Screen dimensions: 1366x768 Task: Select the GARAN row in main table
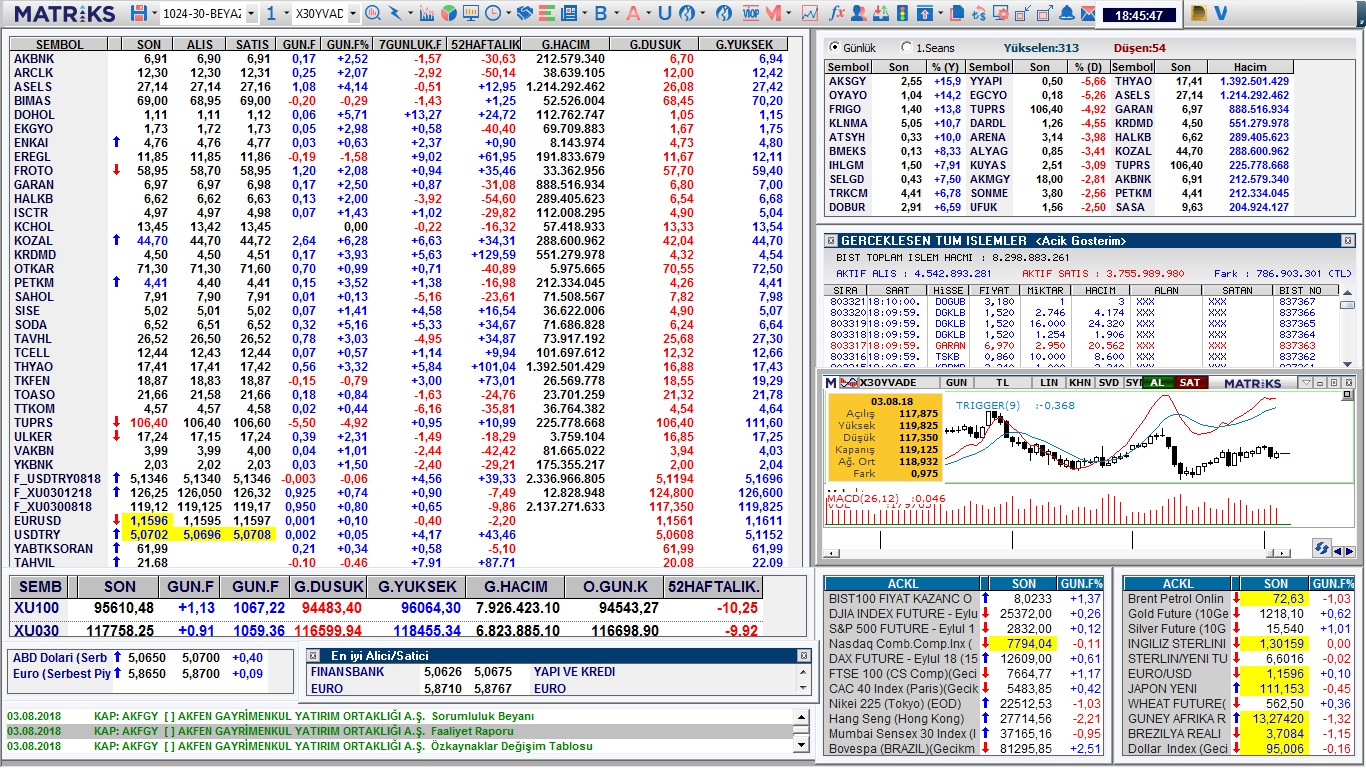click(398, 185)
